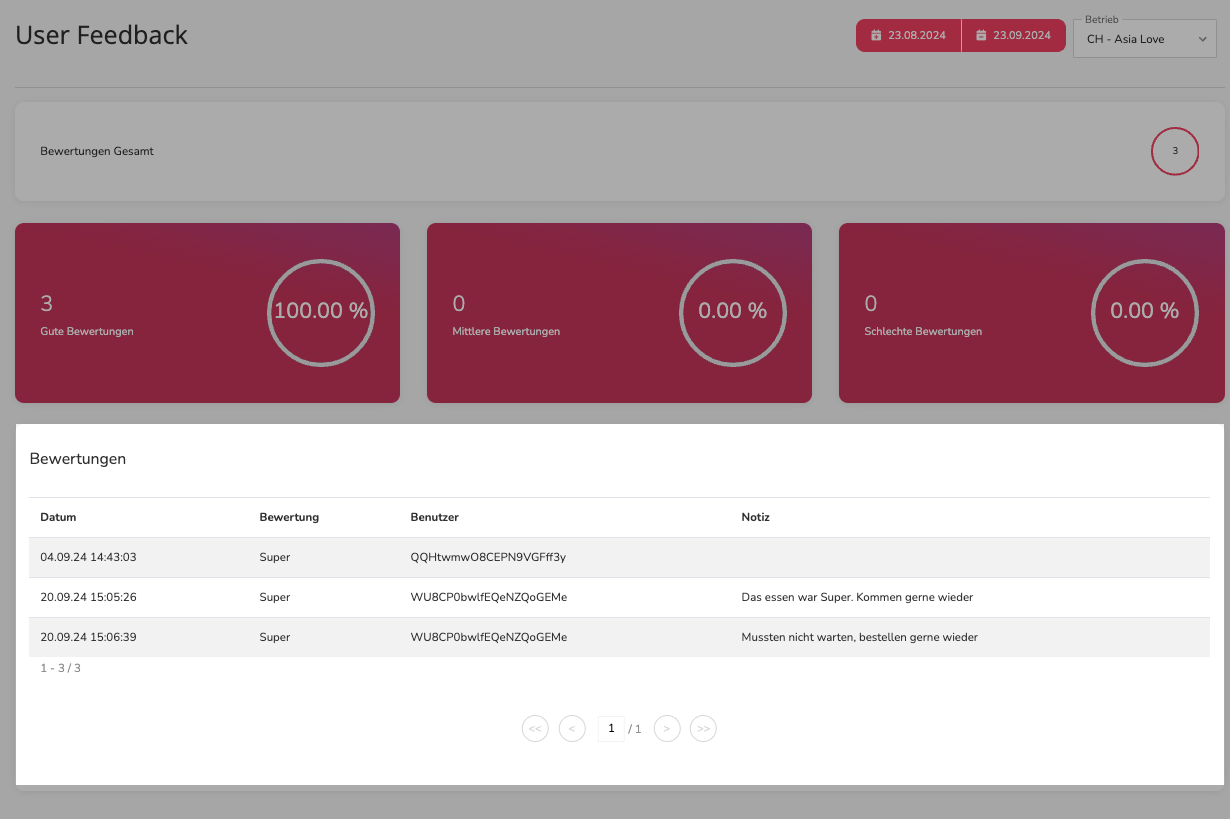Screen dimensions: 1230x819
Task: Click the Notiz column header
Action: pyautogui.click(x=755, y=517)
